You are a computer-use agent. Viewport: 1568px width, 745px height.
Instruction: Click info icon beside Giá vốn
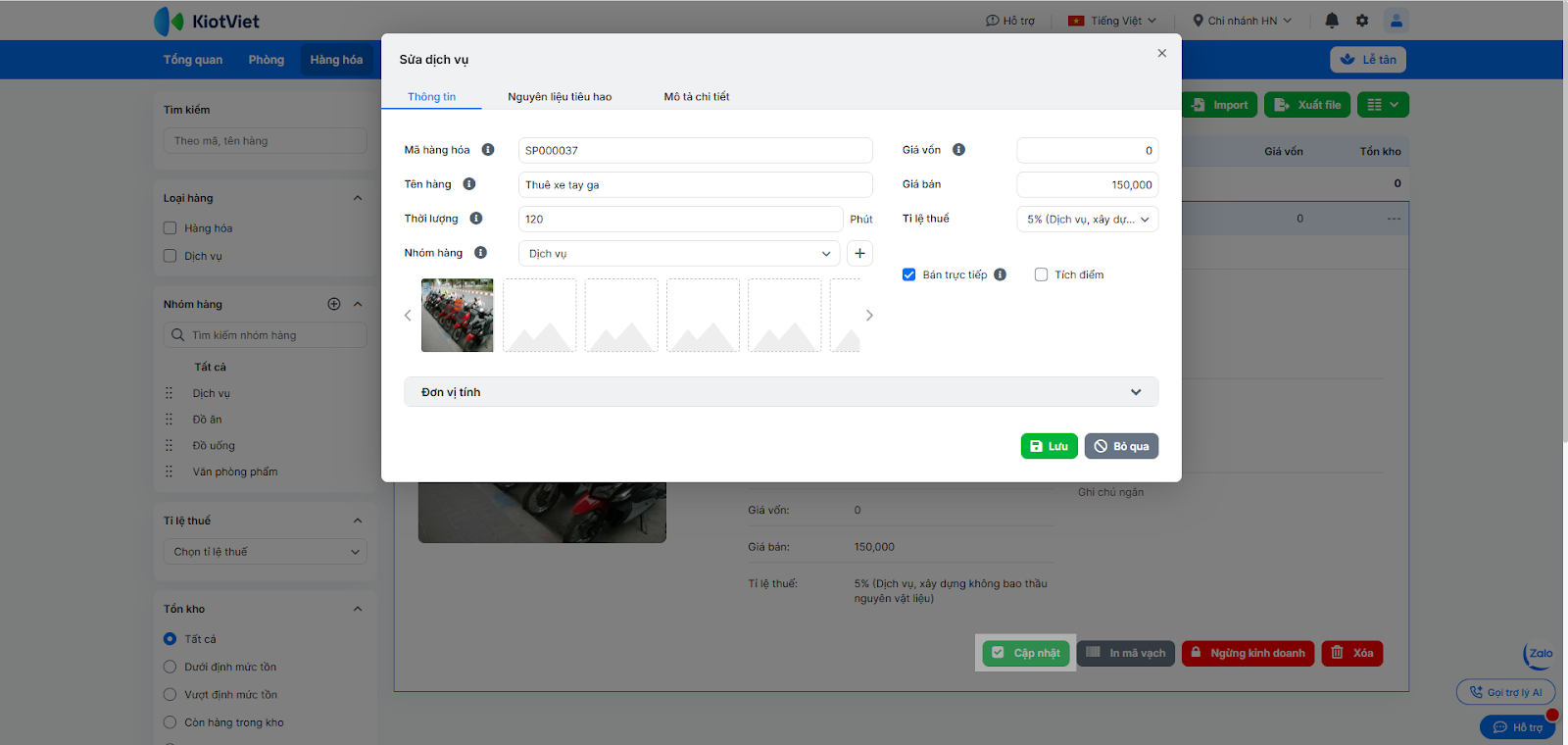click(x=958, y=150)
